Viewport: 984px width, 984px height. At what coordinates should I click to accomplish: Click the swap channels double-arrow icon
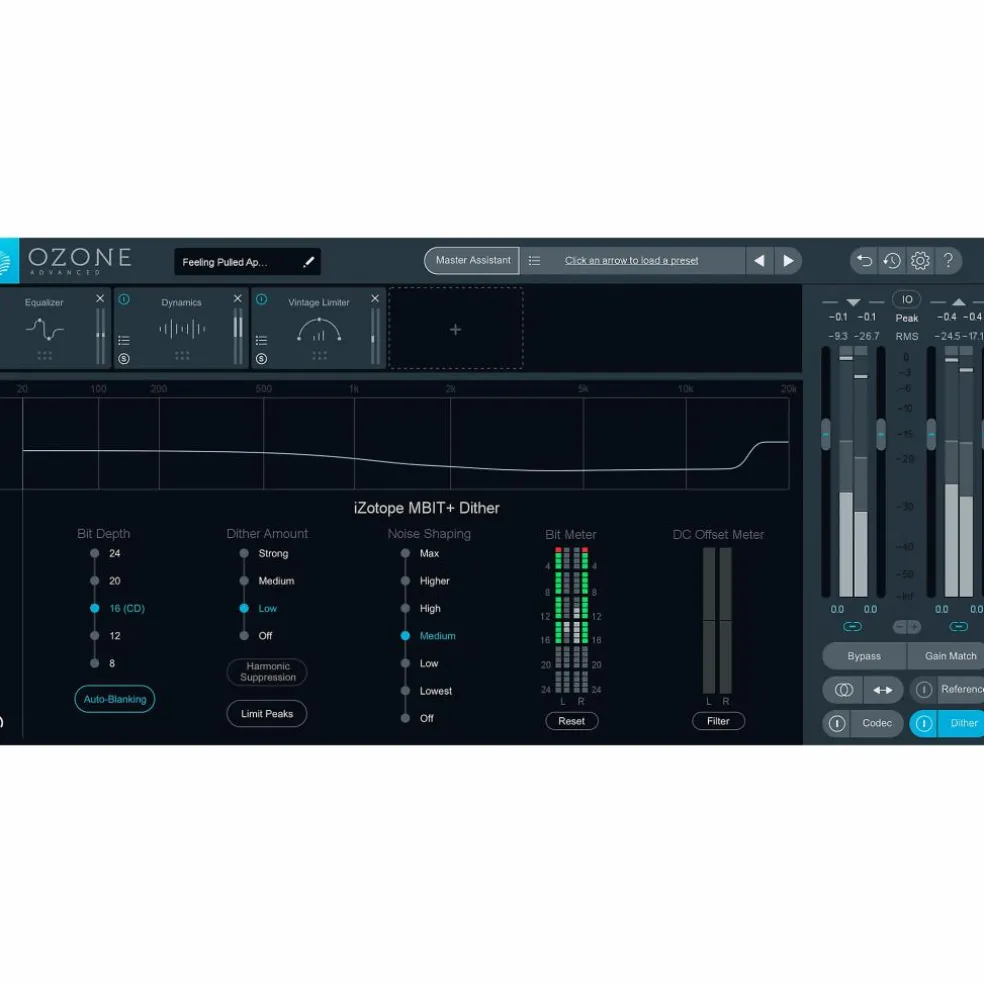tap(883, 690)
